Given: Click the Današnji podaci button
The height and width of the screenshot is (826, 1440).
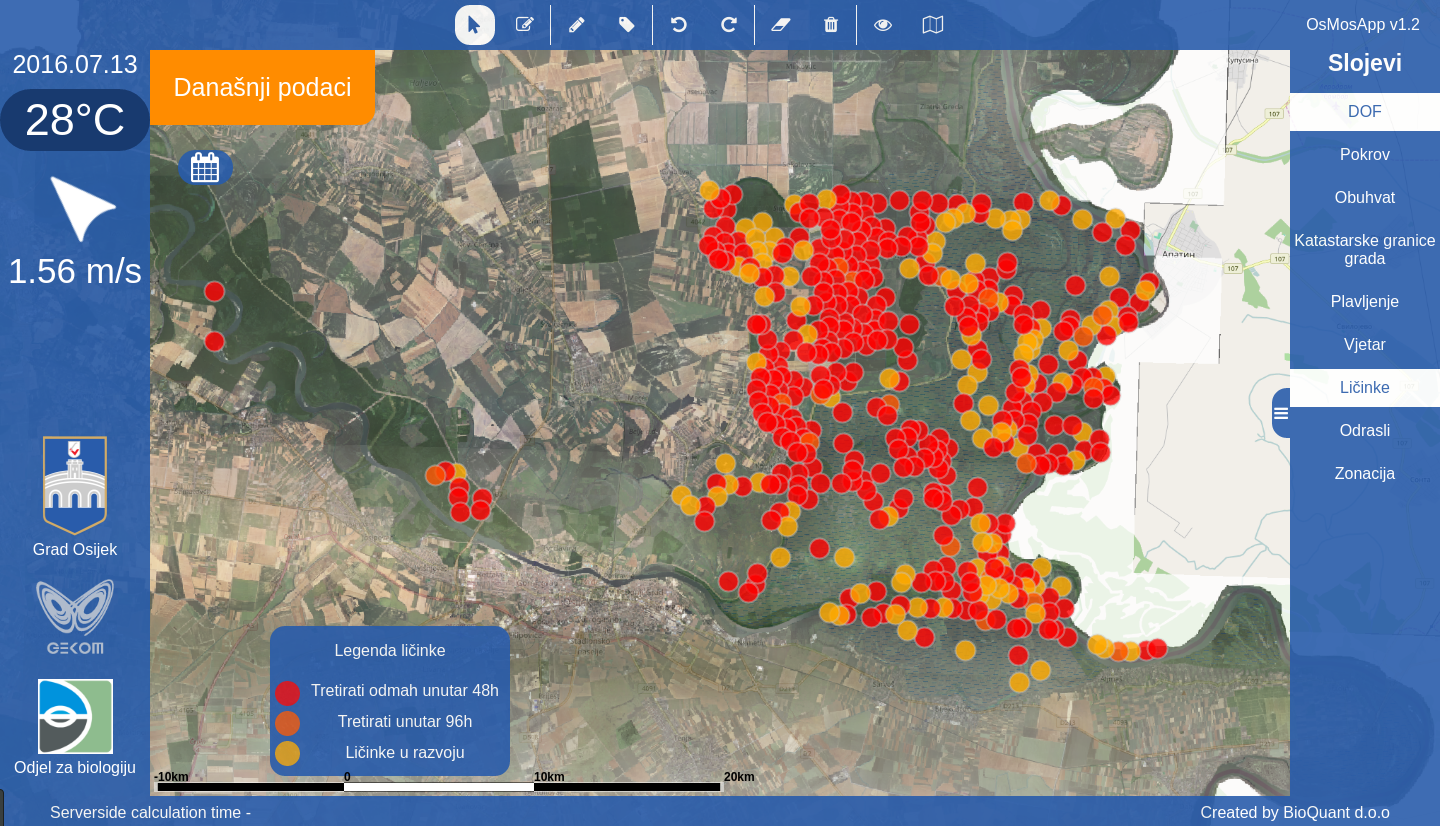Looking at the screenshot, I should tap(262, 88).
